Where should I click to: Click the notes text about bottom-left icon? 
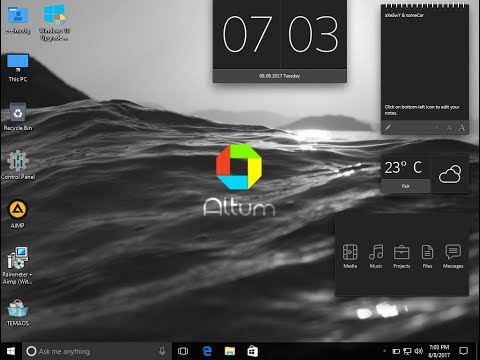(422, 110)
